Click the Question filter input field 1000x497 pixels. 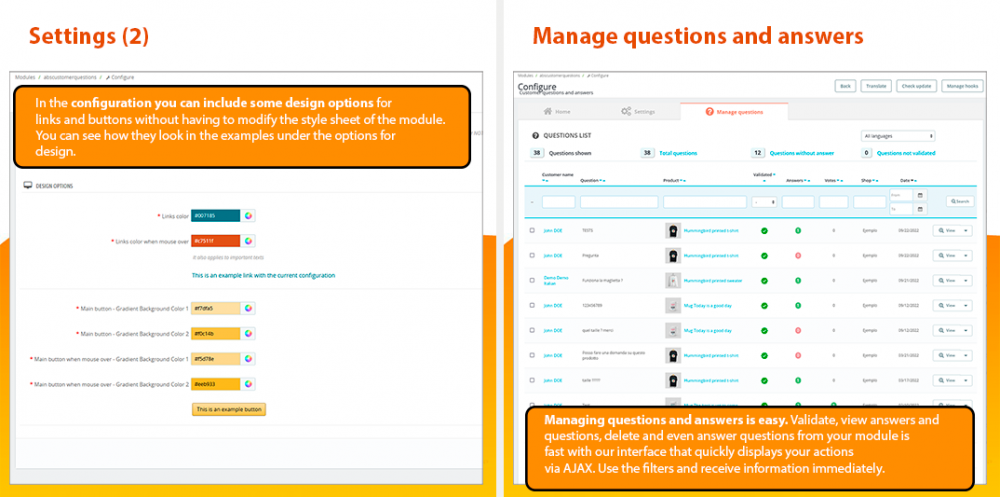(x=619, y=202)
